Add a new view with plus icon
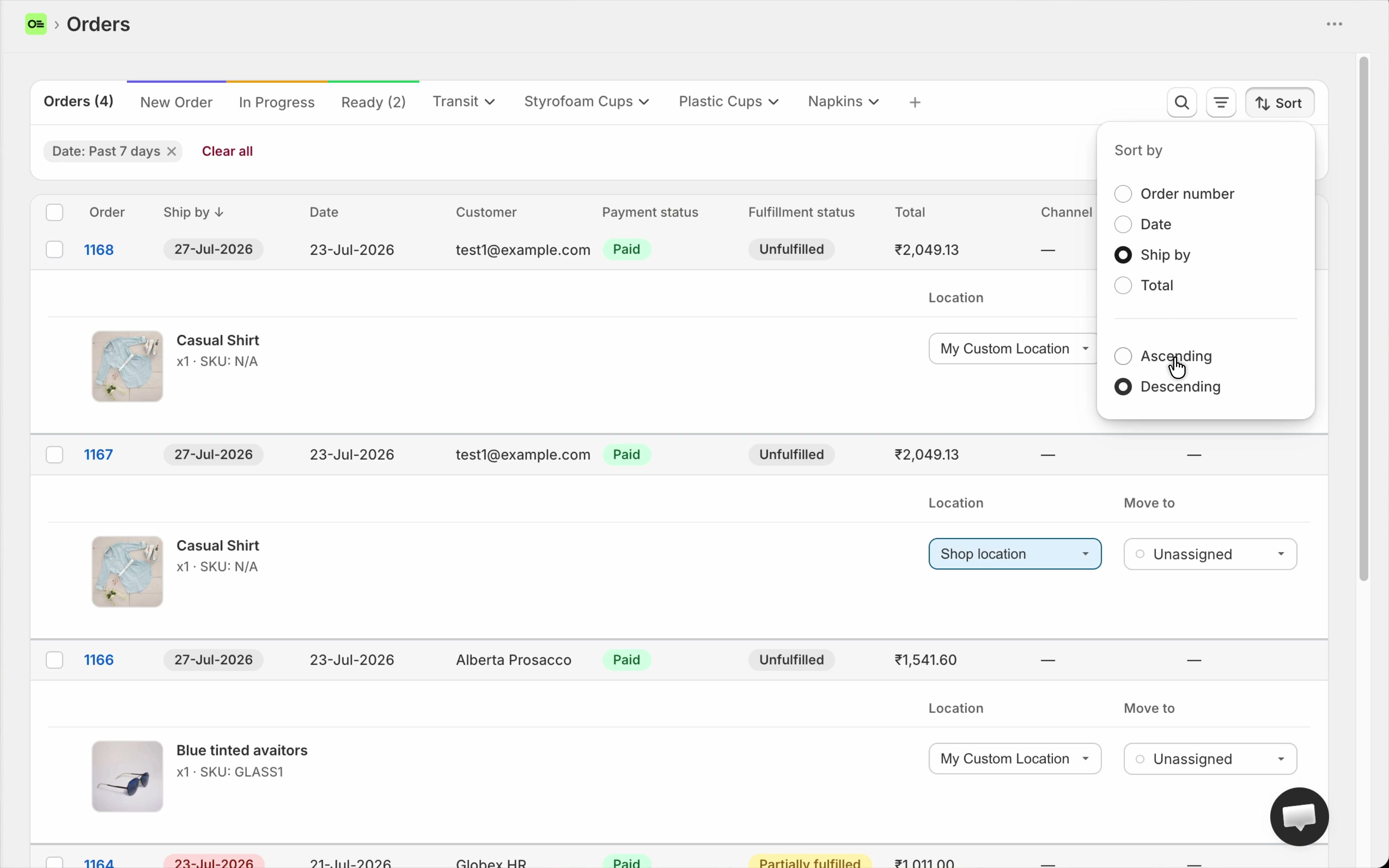Screen dimensions: 1389x868 pos(915,102)
